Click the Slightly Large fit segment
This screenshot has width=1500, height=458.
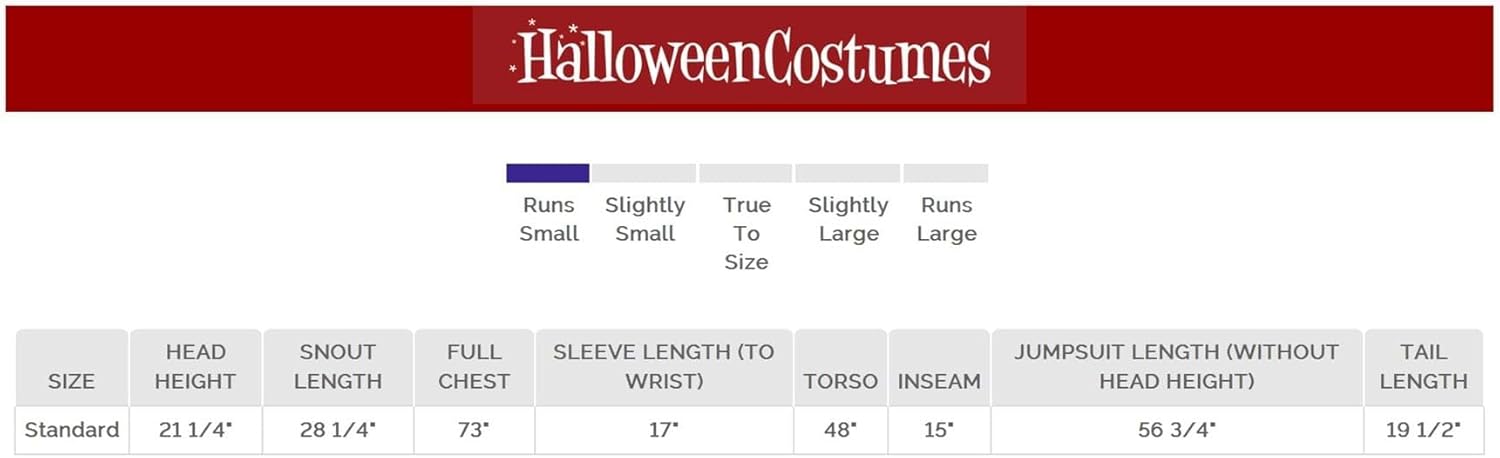pos(848,173)
